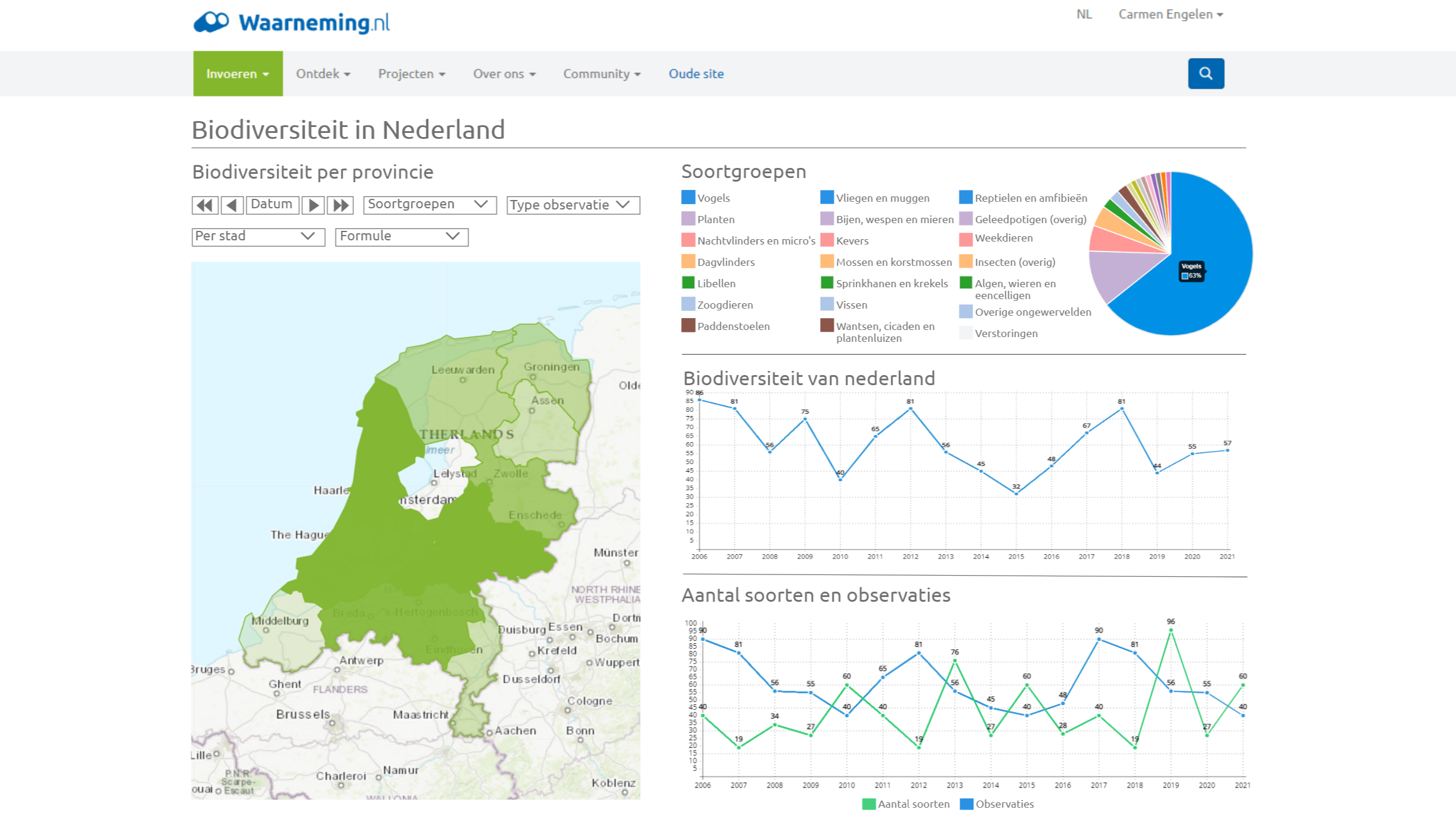
Task: Go to the Oude site link
Action: click(x=696, y=74)
